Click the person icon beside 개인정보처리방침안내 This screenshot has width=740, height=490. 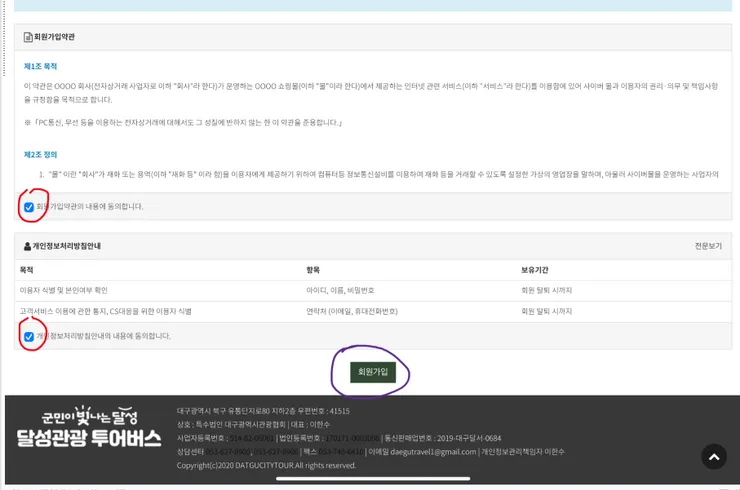tap(27, 246)
